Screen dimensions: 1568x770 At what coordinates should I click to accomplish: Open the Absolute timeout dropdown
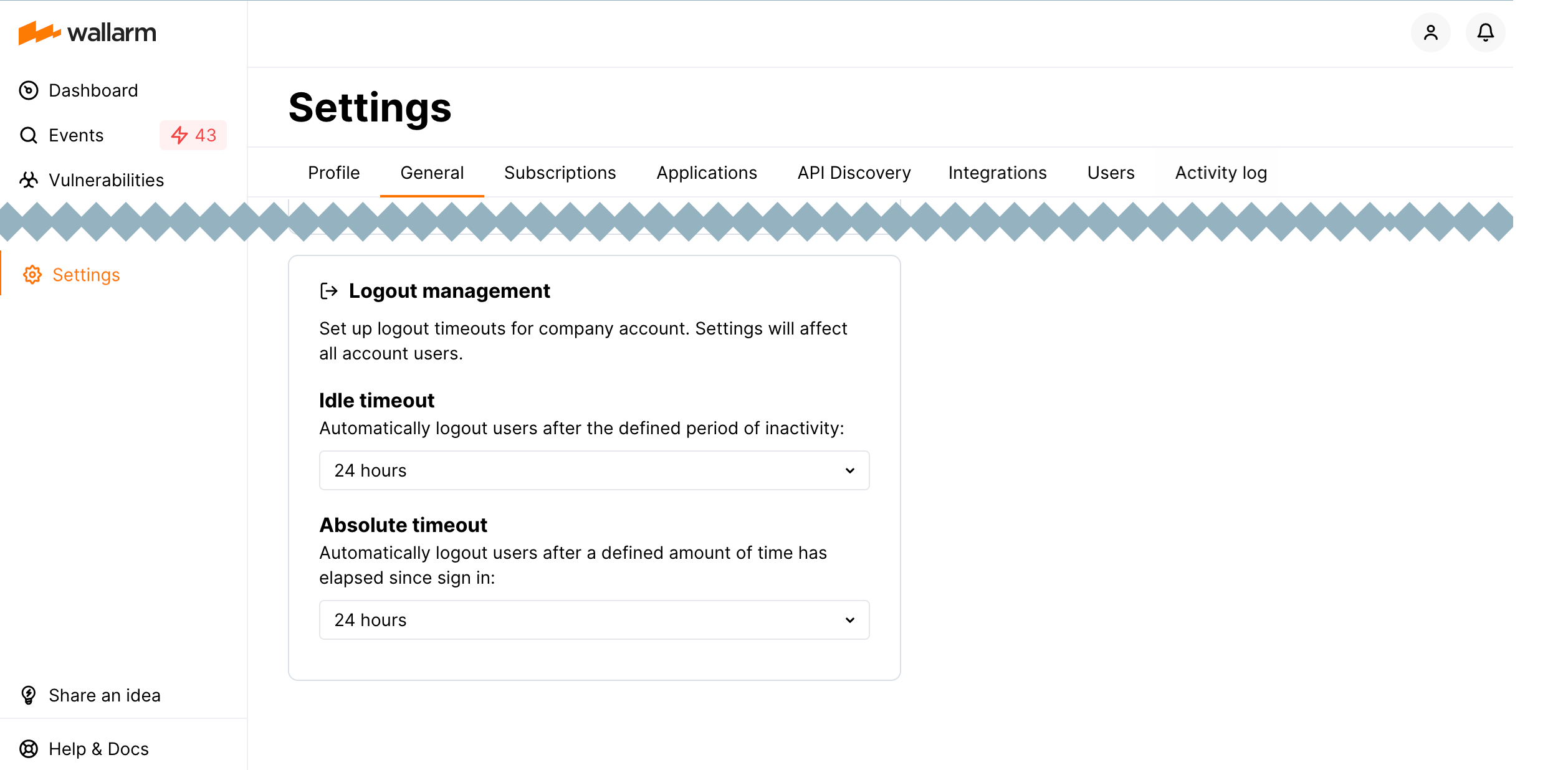(x=594, y=620)
